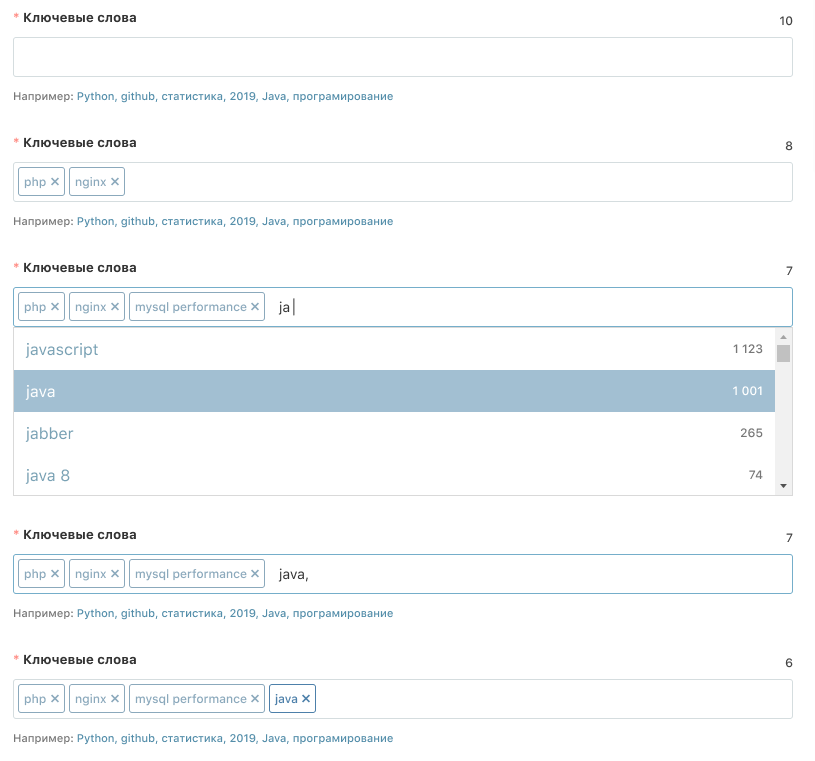Click the suggestions list scrollbar thumb
The height and width of the screenshot is (761, 815).
[x=783, y=353]
